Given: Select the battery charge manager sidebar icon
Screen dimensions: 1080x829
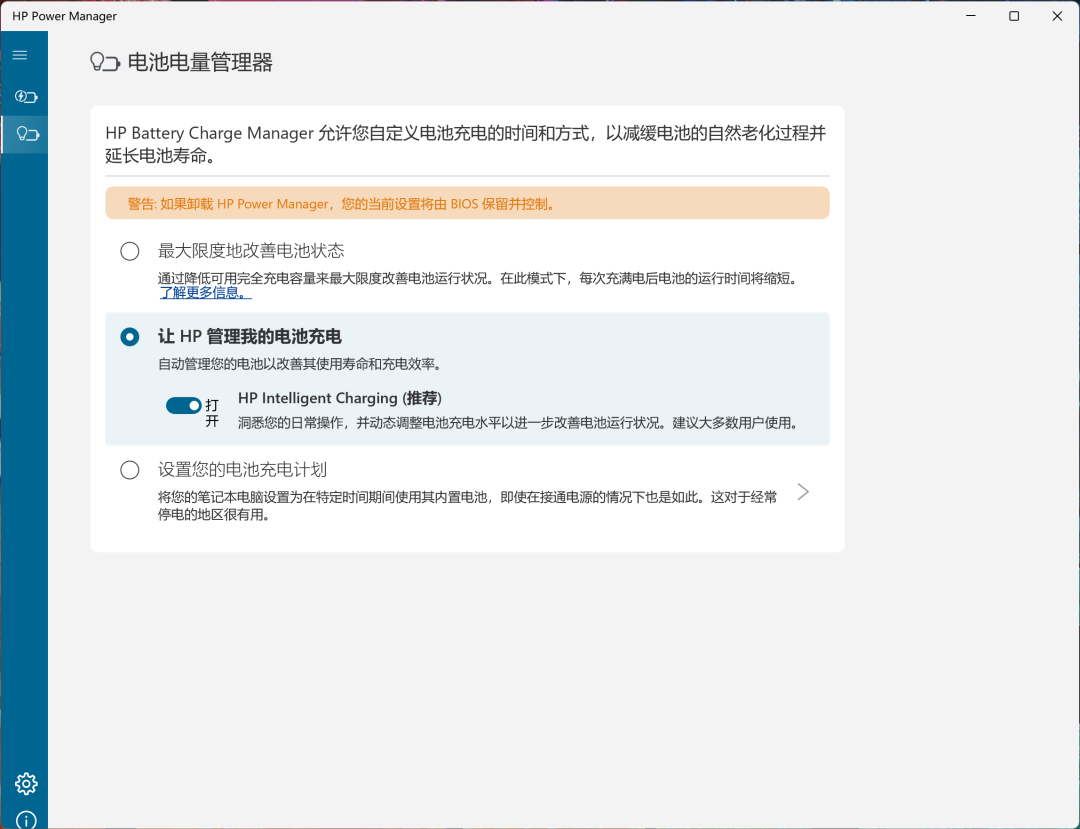Looking at the screenshot, I should click(x=26, y=134).
